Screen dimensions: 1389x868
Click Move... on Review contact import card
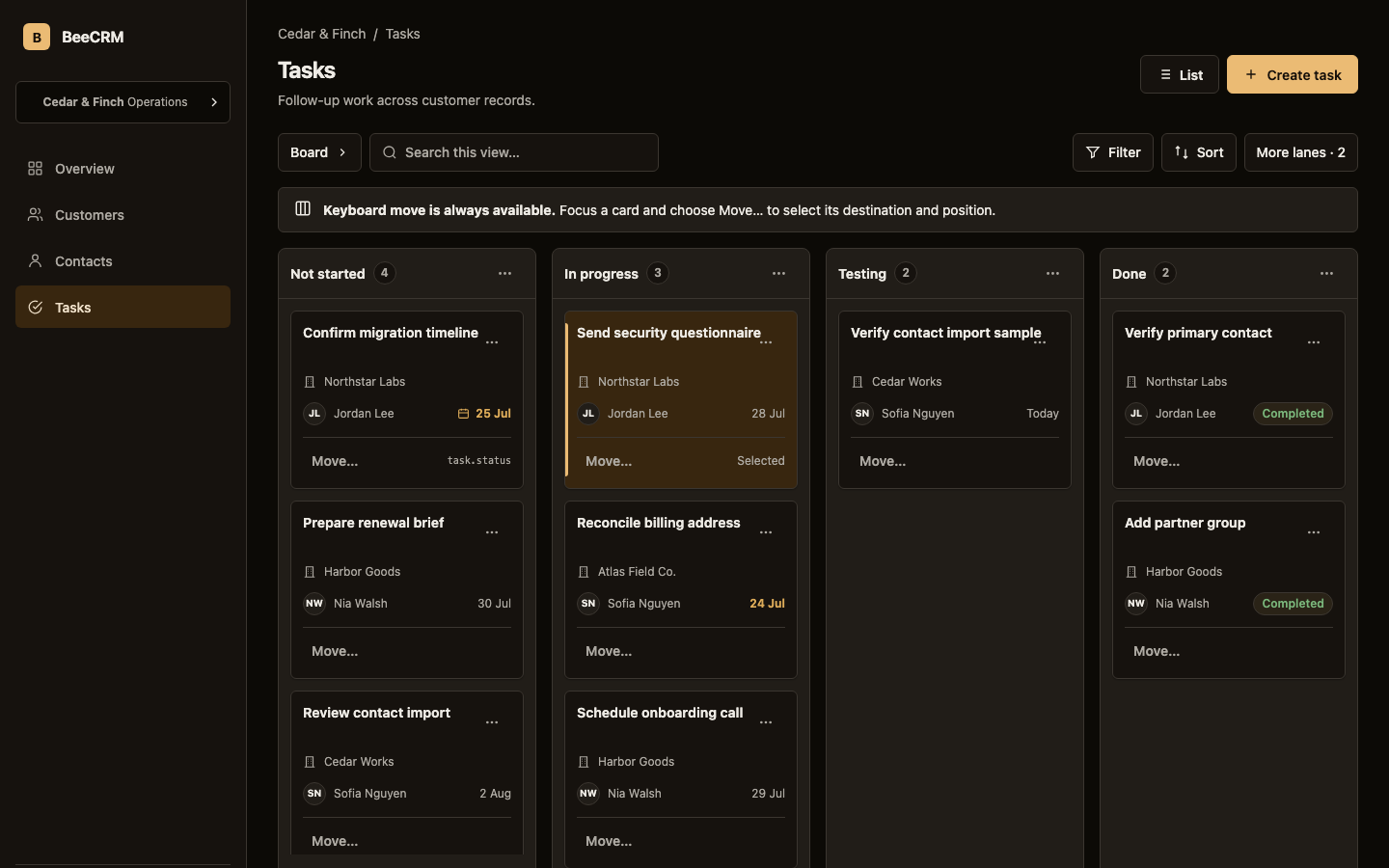(335, 841)
